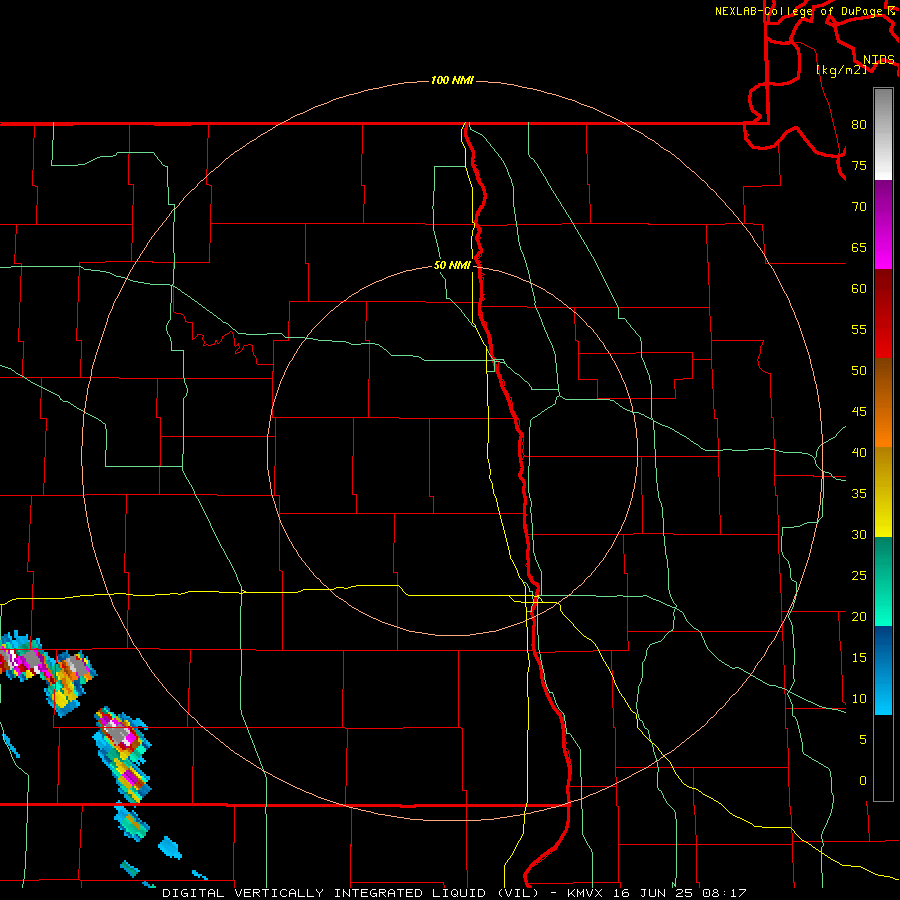Pick the yellow segment of the VIL scale

[883, 492]
